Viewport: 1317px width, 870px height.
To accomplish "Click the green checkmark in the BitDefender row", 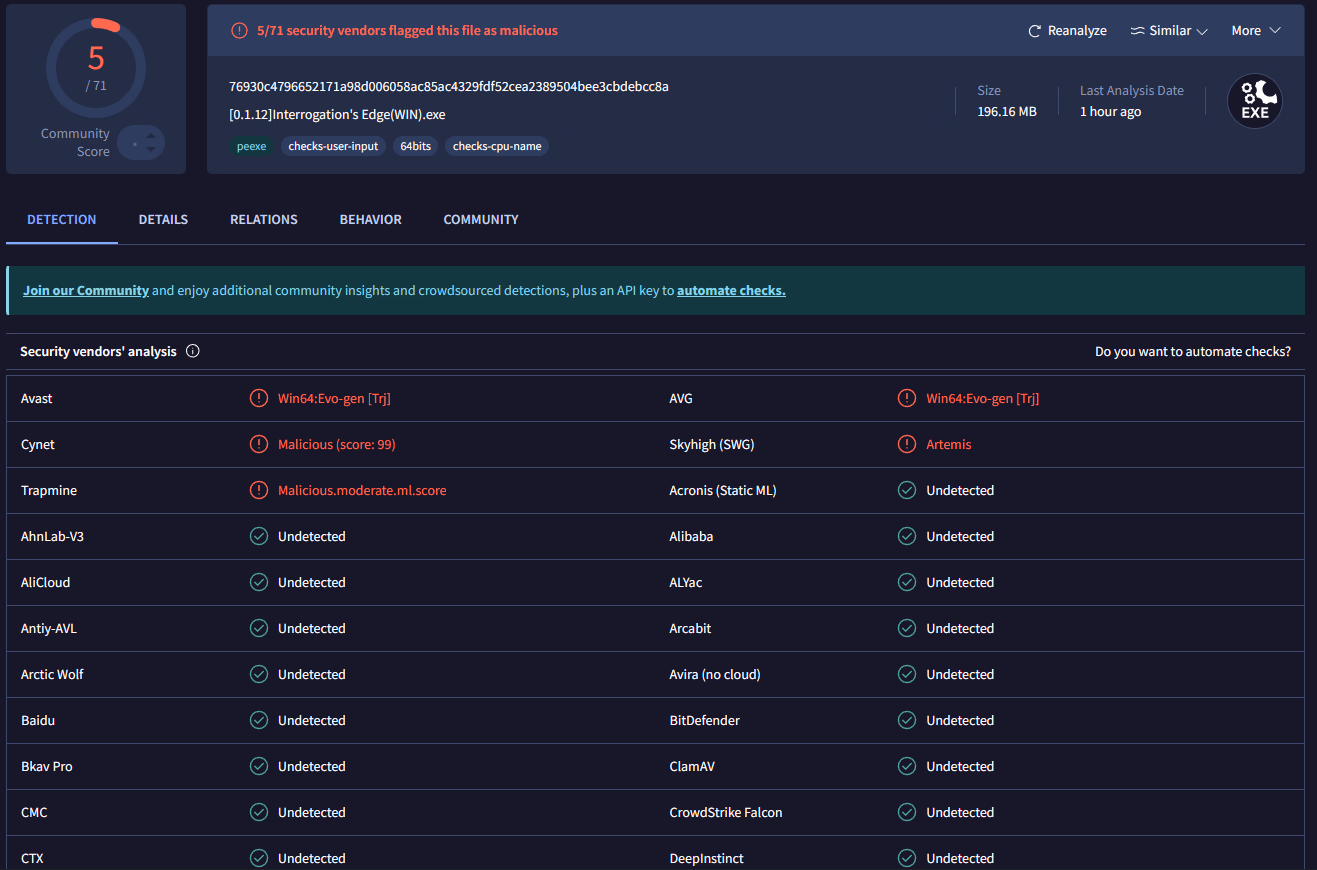I will click(907, 720).
